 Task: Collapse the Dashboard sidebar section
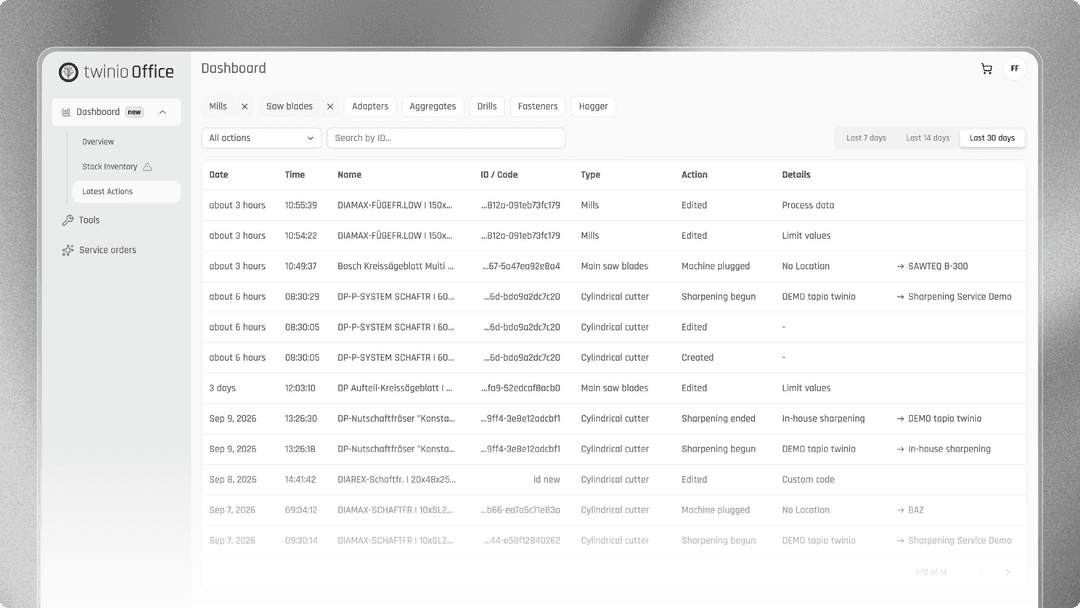(x=163, y=112)
